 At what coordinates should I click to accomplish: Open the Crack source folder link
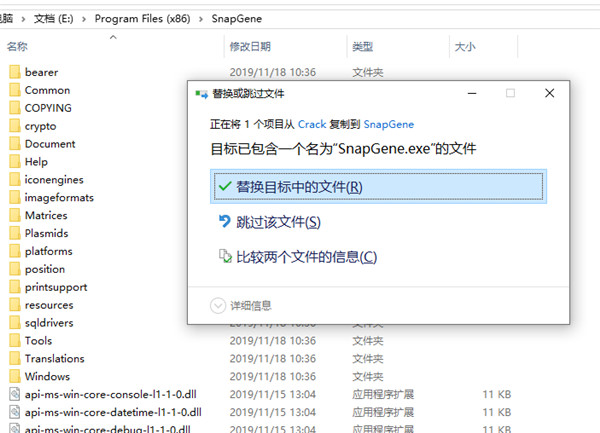(x=312, y=124)
